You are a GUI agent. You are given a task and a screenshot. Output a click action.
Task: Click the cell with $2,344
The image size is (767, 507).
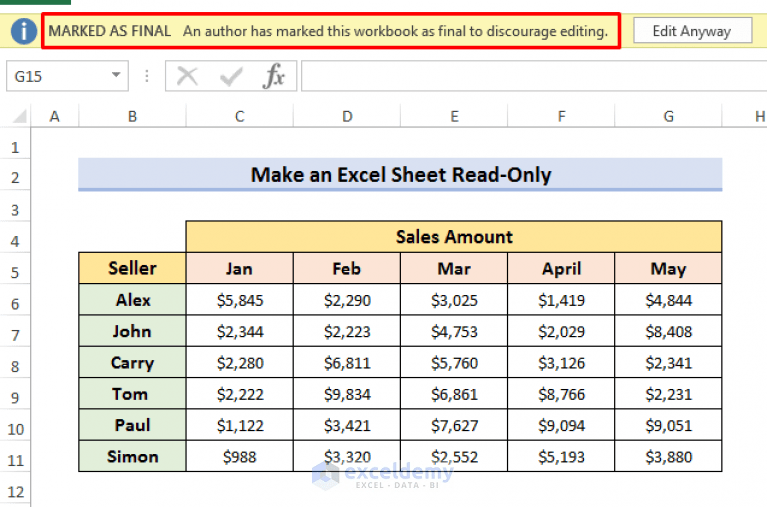pos(239,331)
